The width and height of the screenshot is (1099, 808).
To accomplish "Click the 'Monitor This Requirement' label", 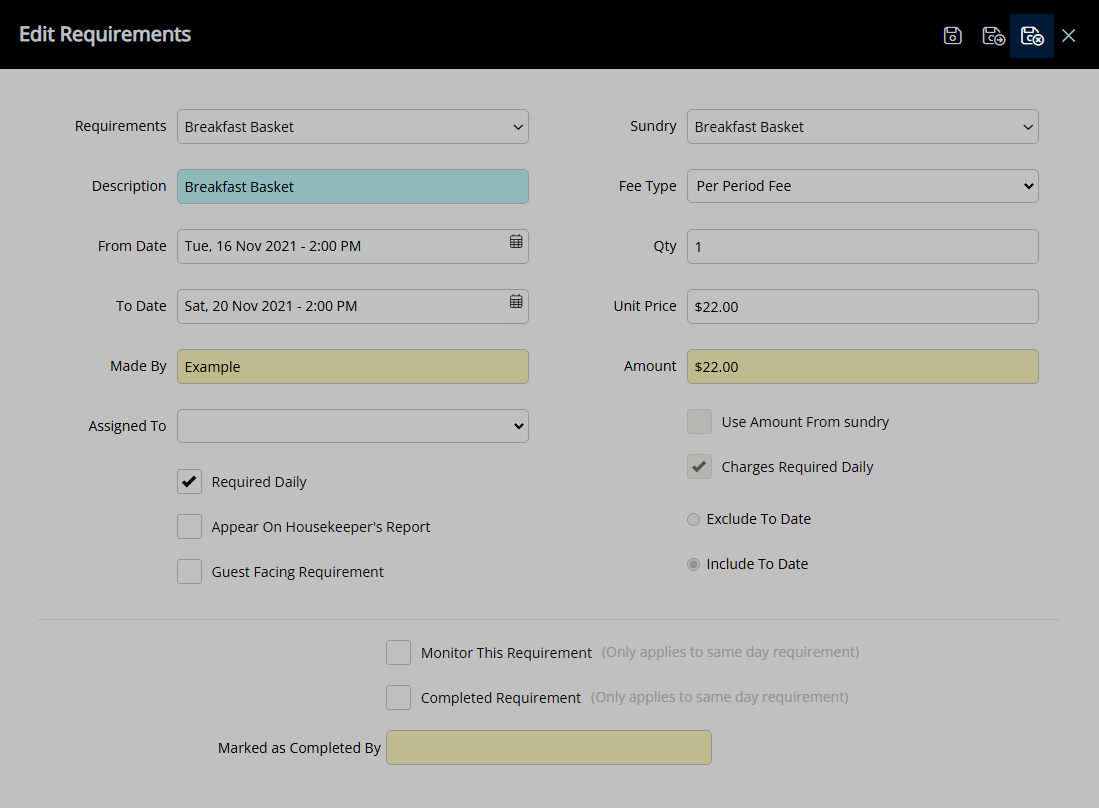I will 506,653.
